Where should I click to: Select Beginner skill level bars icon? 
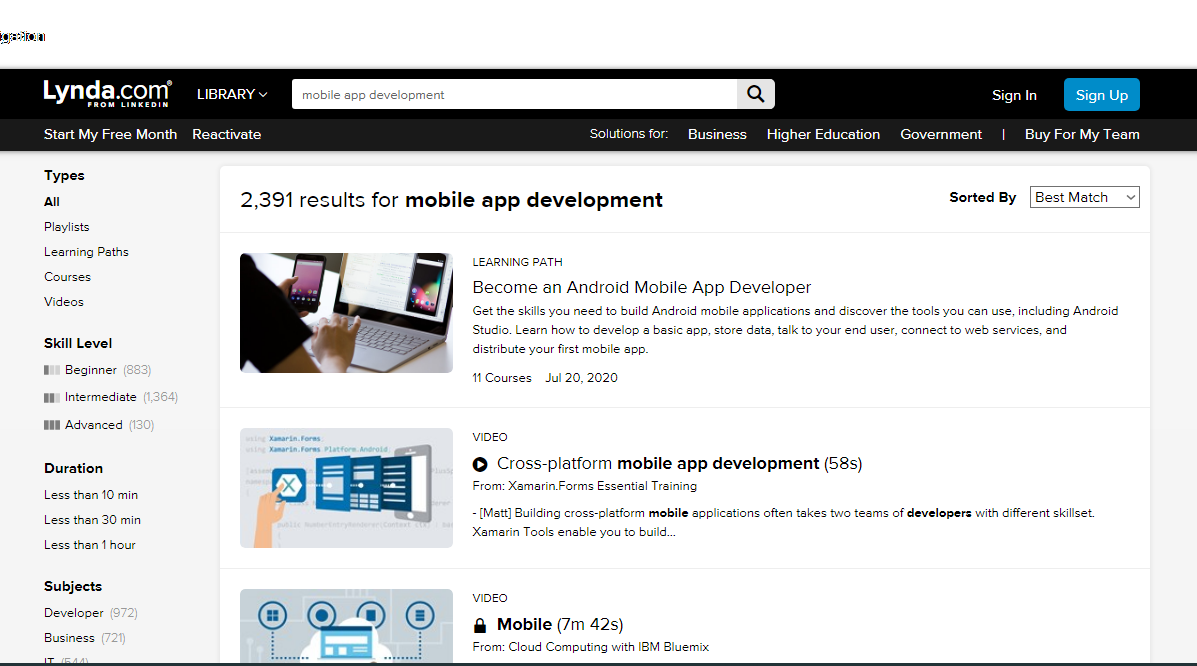click(52, 370)
